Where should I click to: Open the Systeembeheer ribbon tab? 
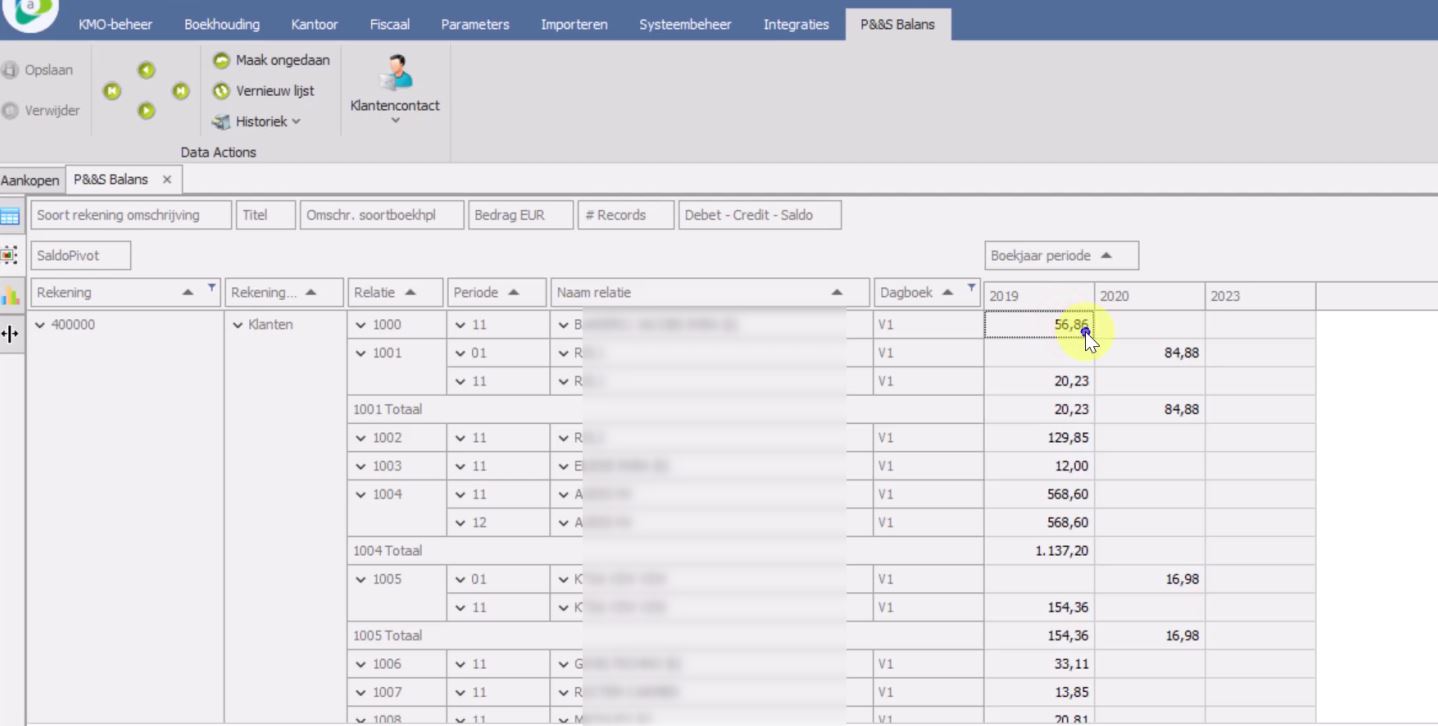point(686,24)
